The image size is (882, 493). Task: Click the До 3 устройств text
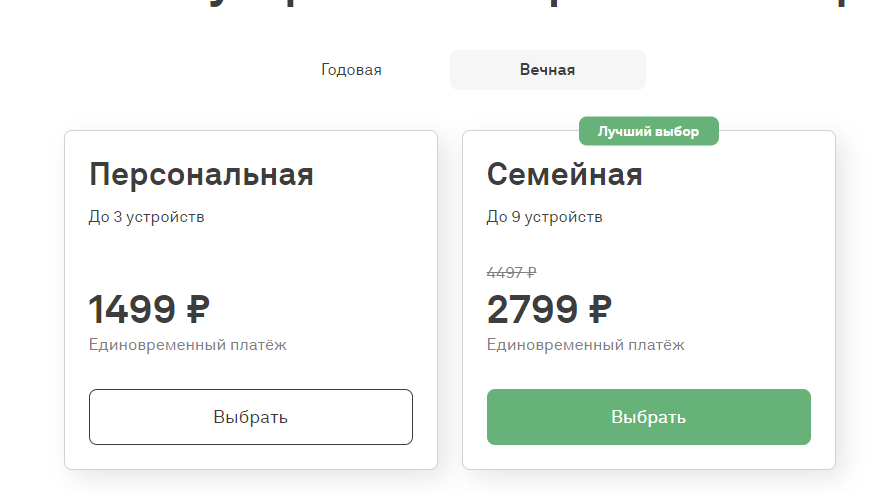click(x=146, y=216)
